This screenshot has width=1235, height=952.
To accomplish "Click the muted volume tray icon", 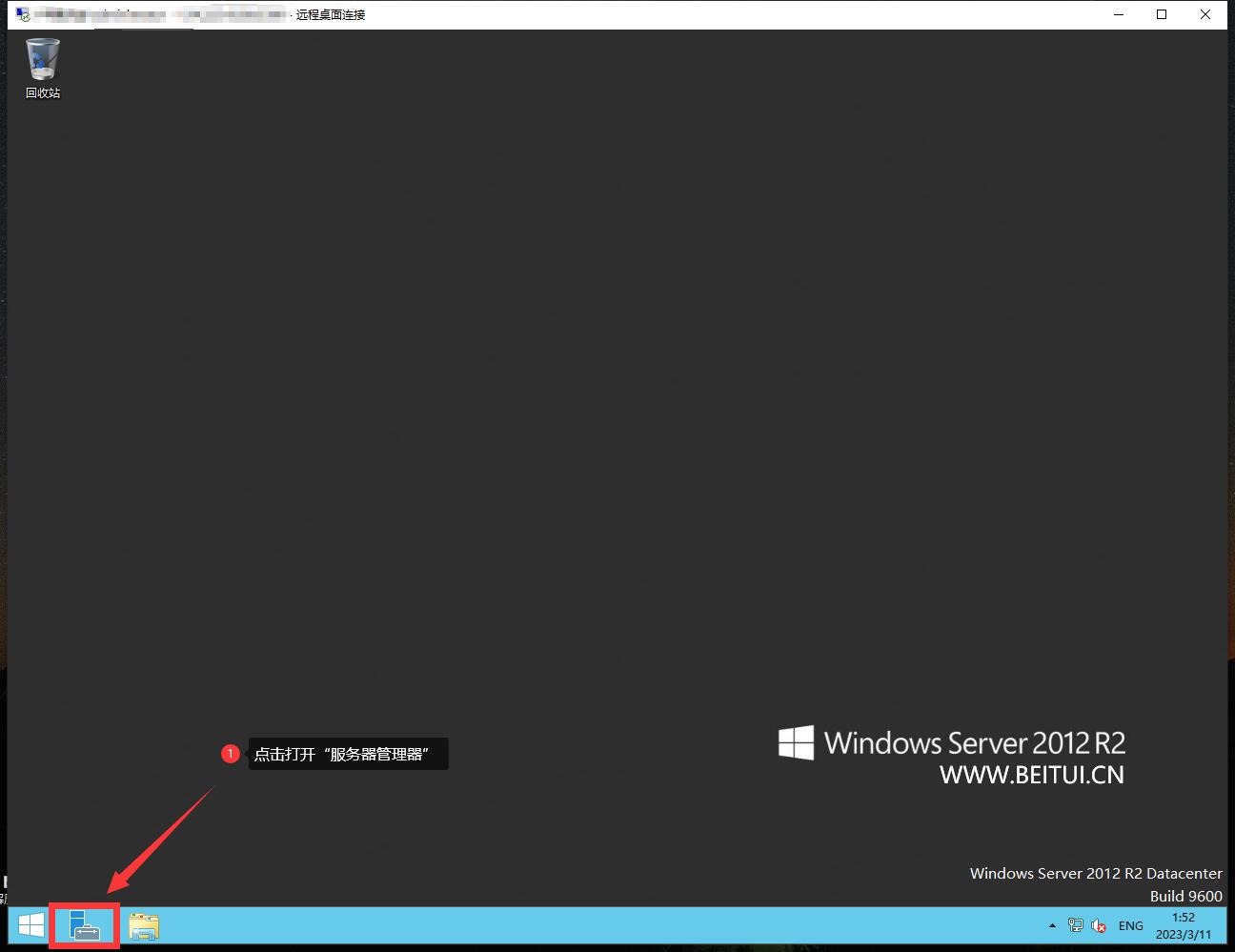I will coord(1099,925).
